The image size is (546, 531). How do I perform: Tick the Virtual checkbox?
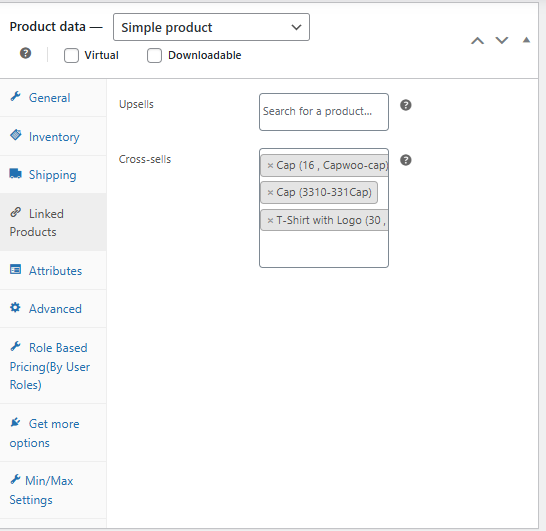pyautogui.click(x=71, y=55)
